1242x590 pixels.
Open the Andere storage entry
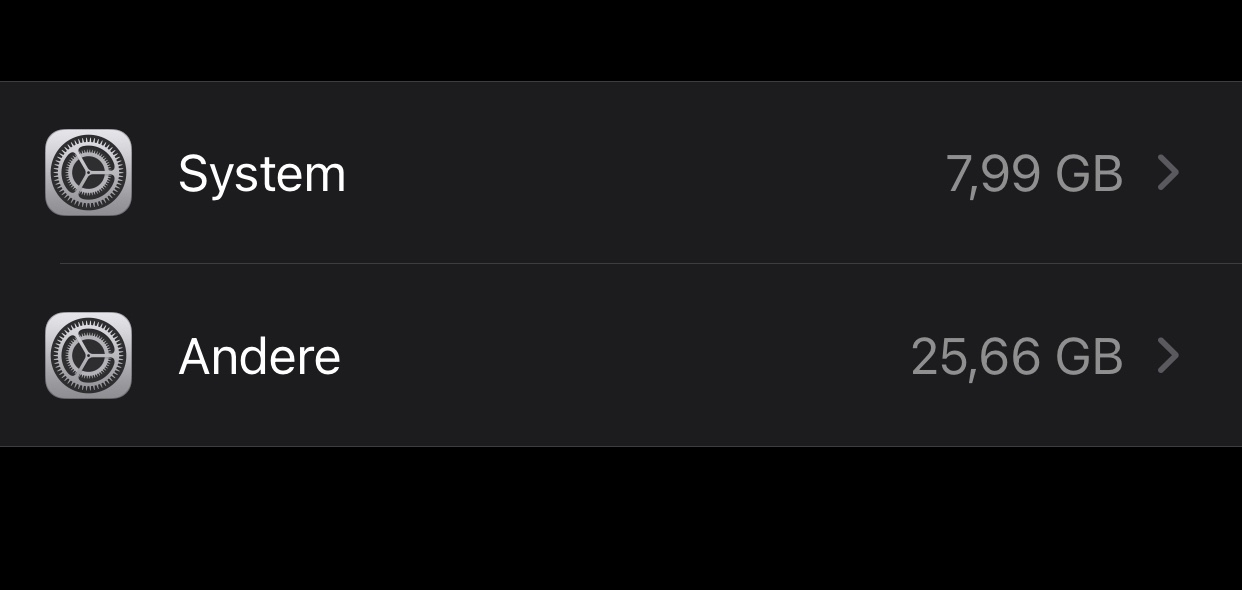coord(620,356)
